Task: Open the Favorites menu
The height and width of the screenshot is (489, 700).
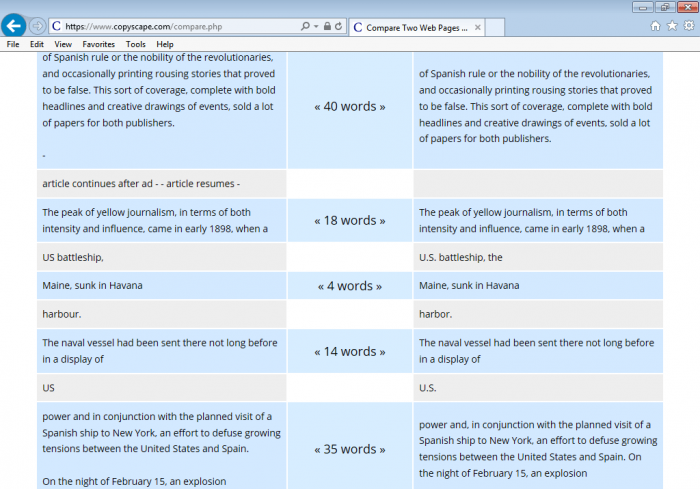Action: [98, 44]
